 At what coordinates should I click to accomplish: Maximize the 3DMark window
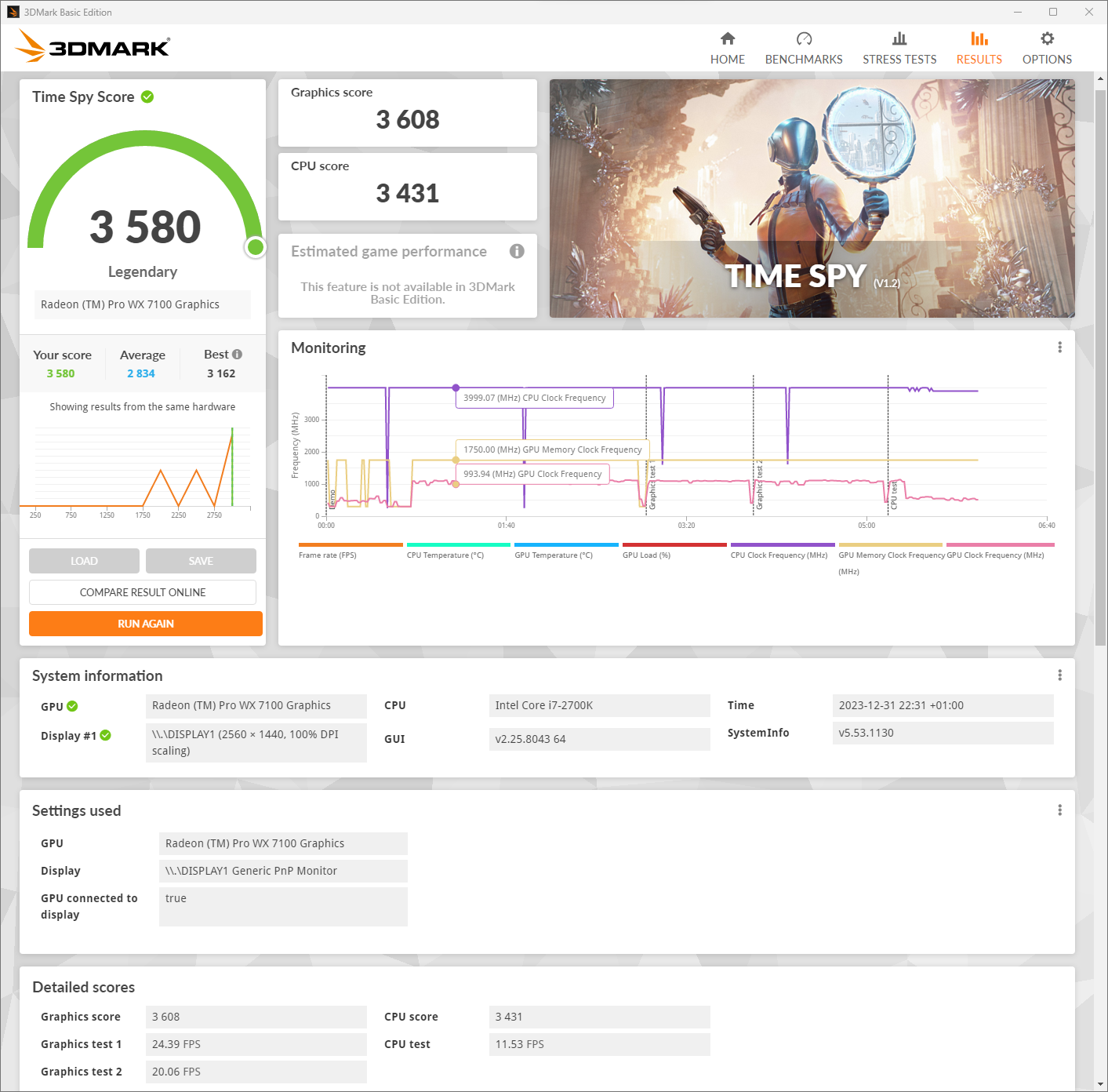(1053, 12)
